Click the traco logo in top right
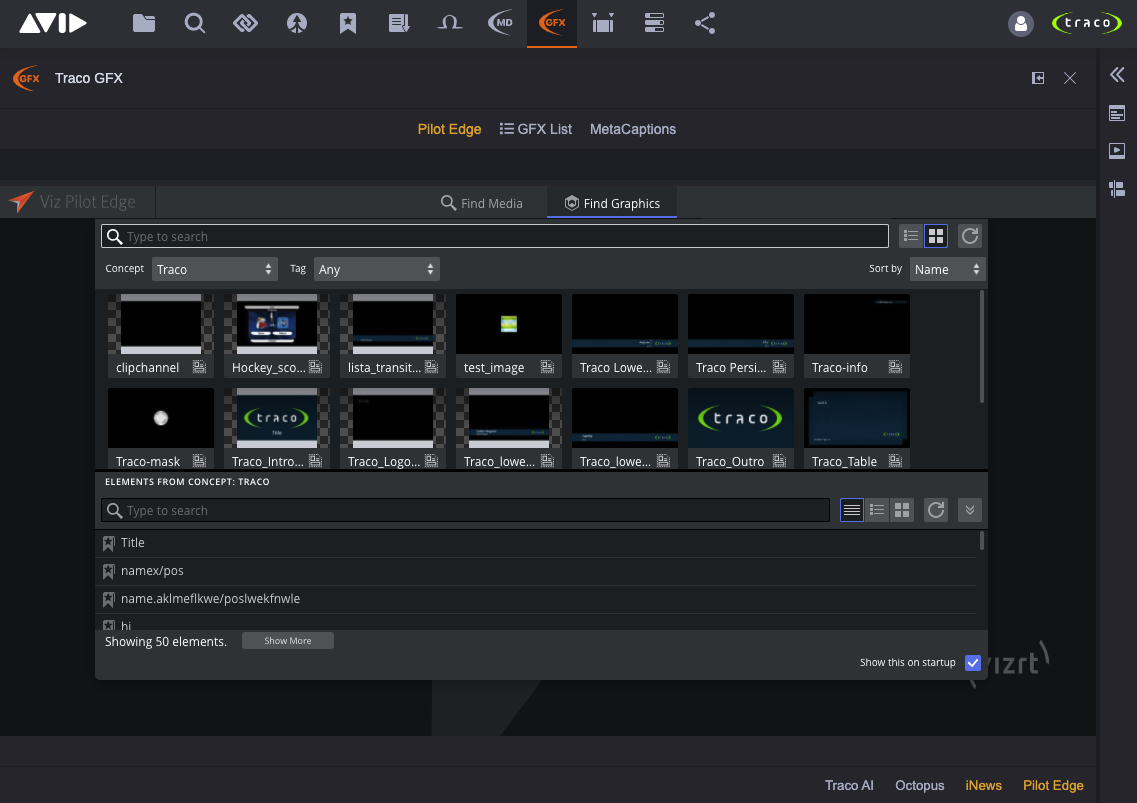1137x803 pixels. pyautogui.click(x=1086, y=23)
